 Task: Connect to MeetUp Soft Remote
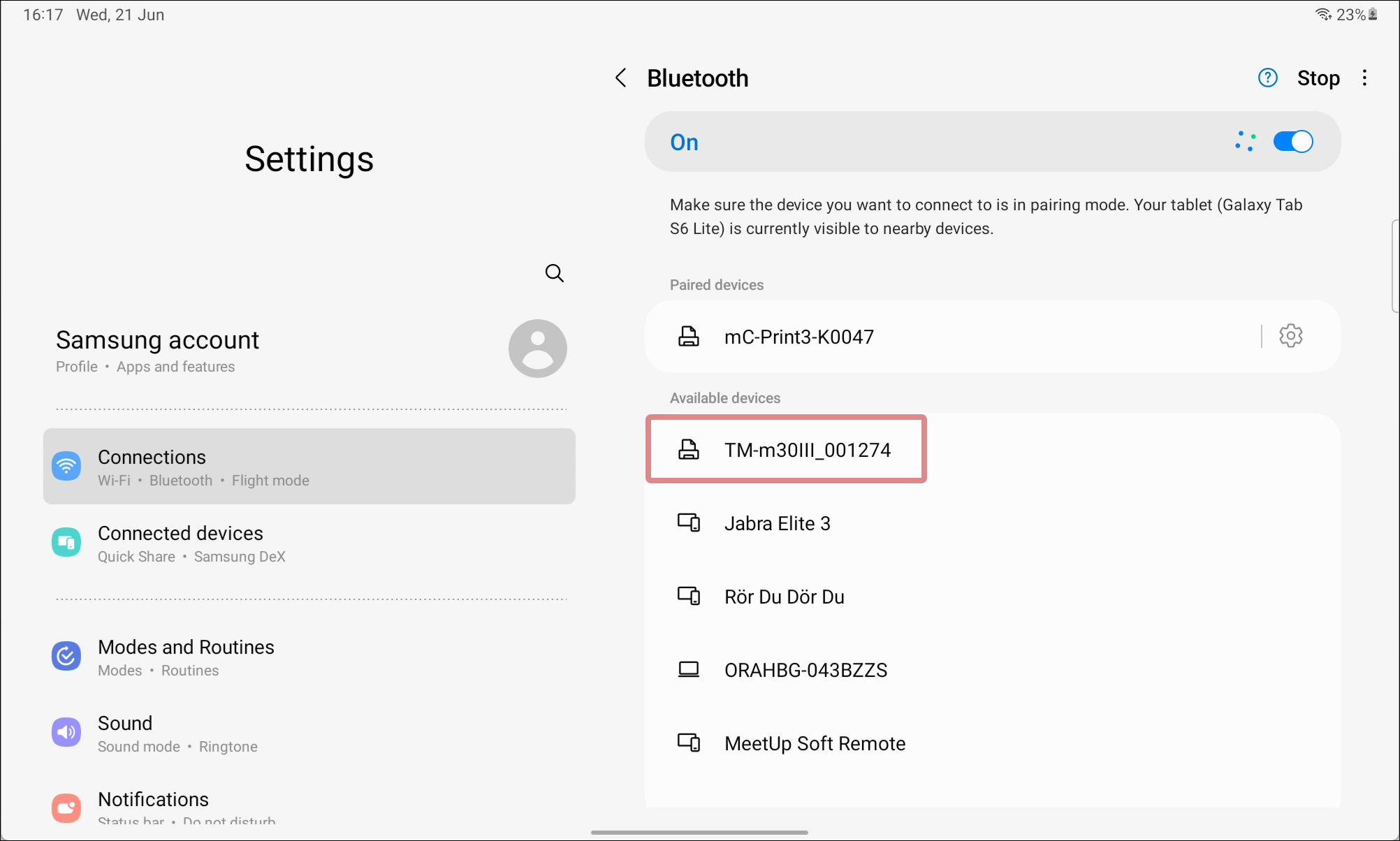(992, 743)
